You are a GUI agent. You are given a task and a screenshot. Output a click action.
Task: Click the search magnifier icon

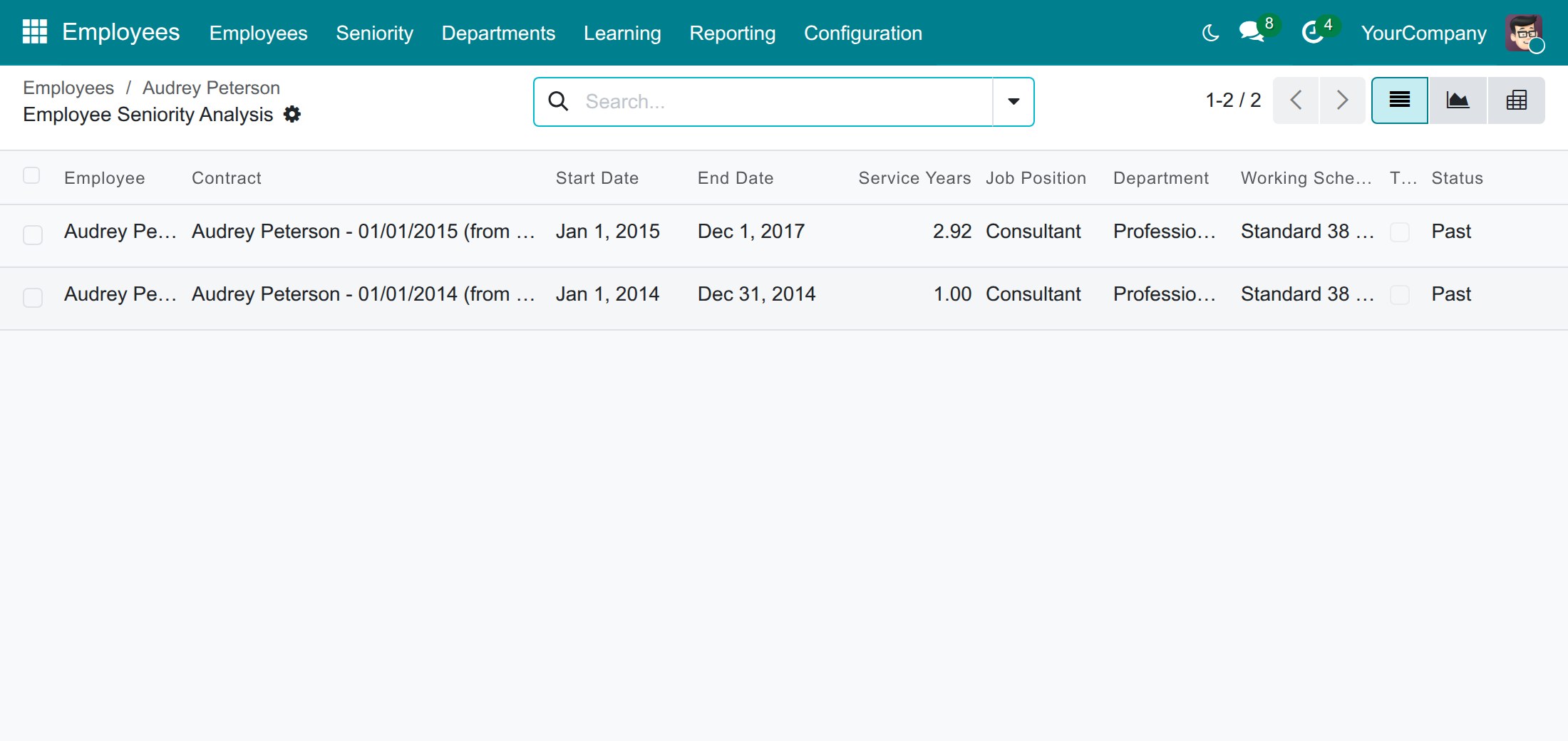point(558,101)
